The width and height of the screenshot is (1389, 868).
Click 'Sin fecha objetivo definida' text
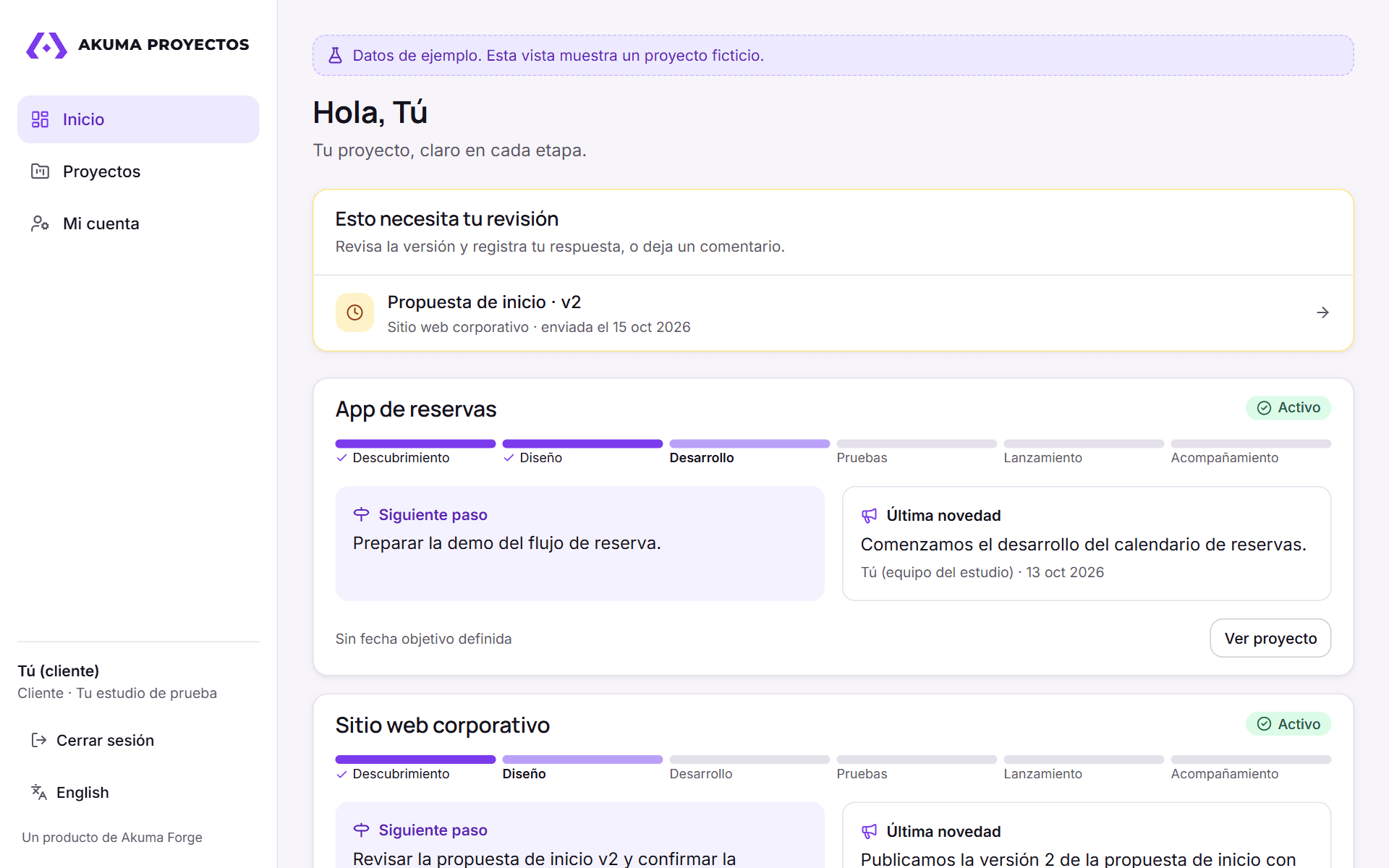423,639
